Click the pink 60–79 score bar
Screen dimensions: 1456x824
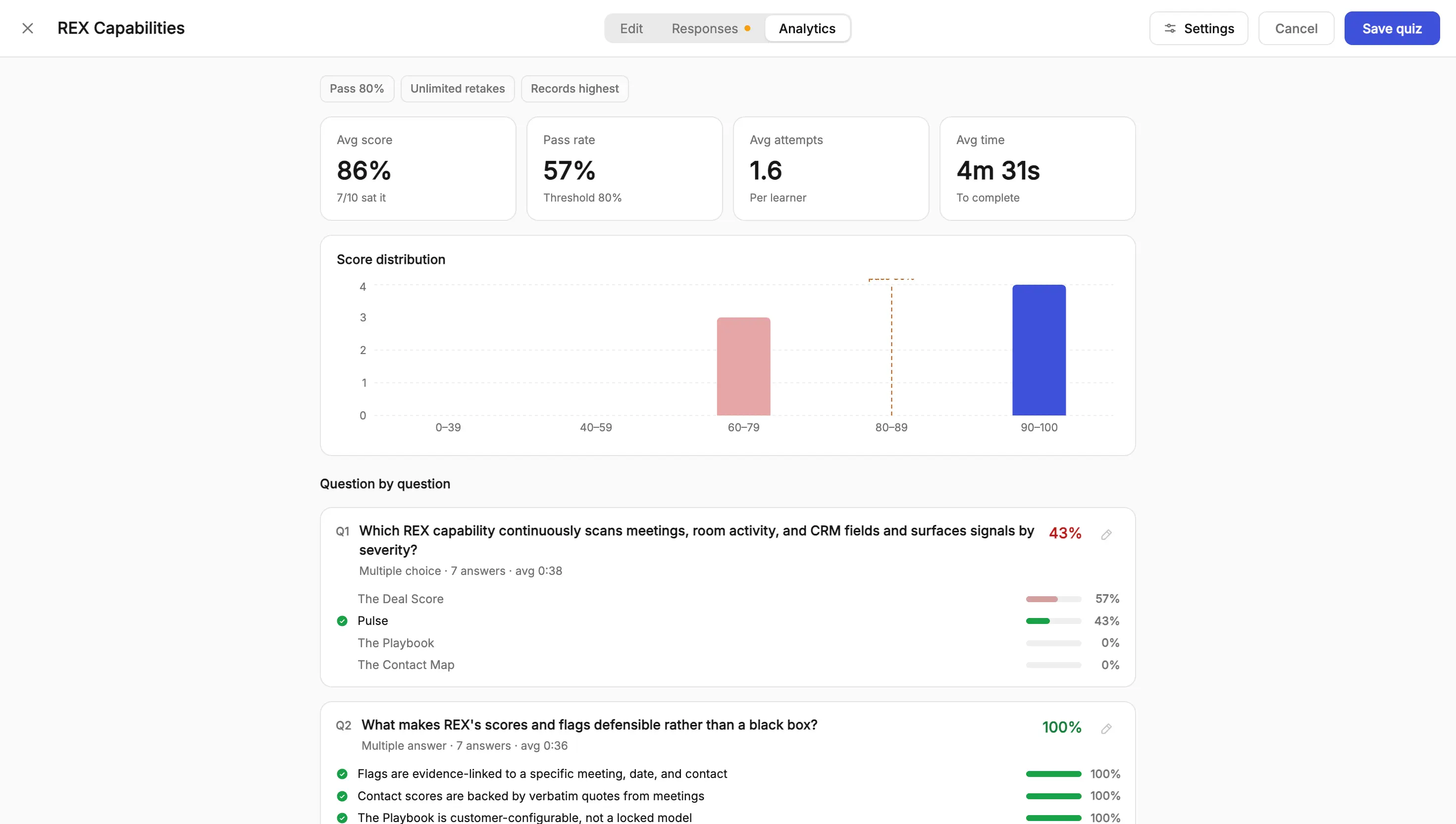743,366
